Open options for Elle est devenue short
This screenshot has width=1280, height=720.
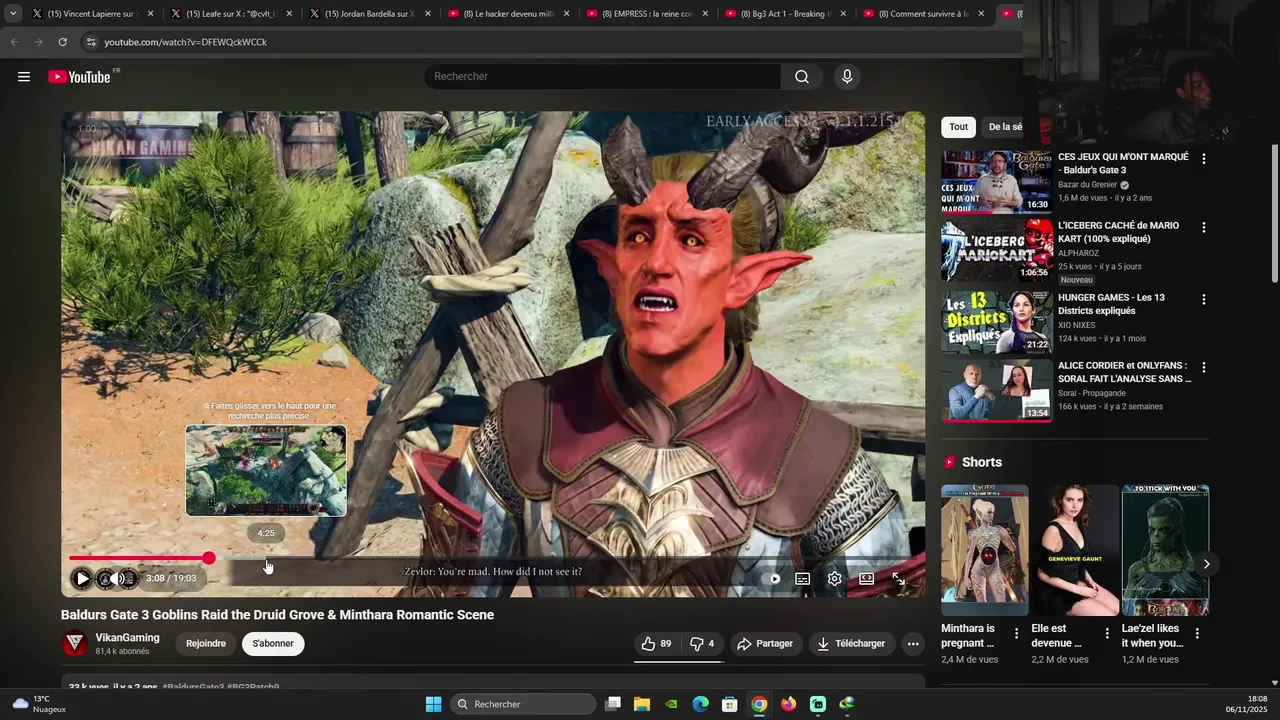point(1106,634)
